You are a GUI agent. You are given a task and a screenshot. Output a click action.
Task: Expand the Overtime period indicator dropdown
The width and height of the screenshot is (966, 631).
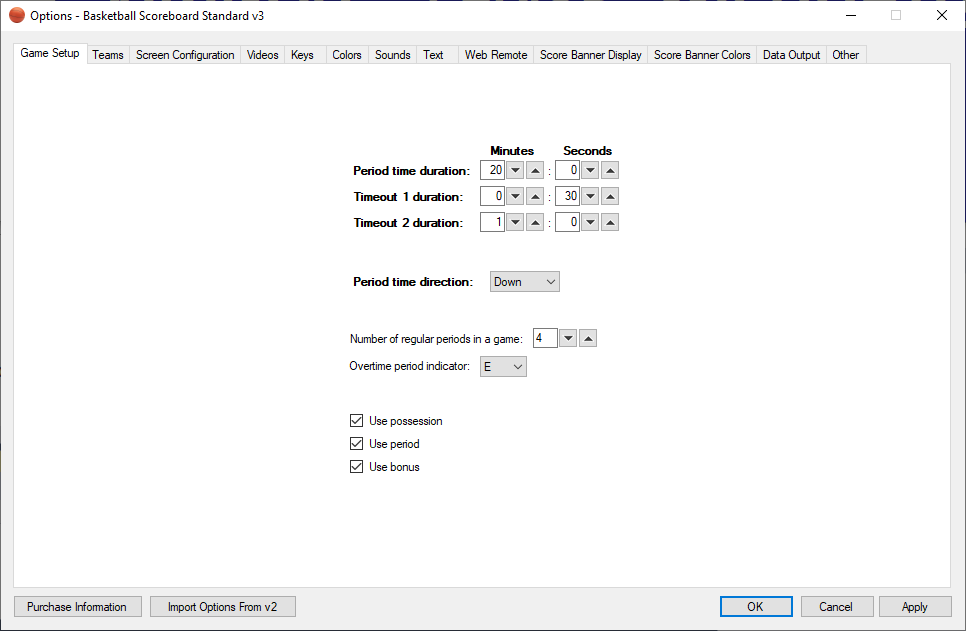[x=503, y=367]
